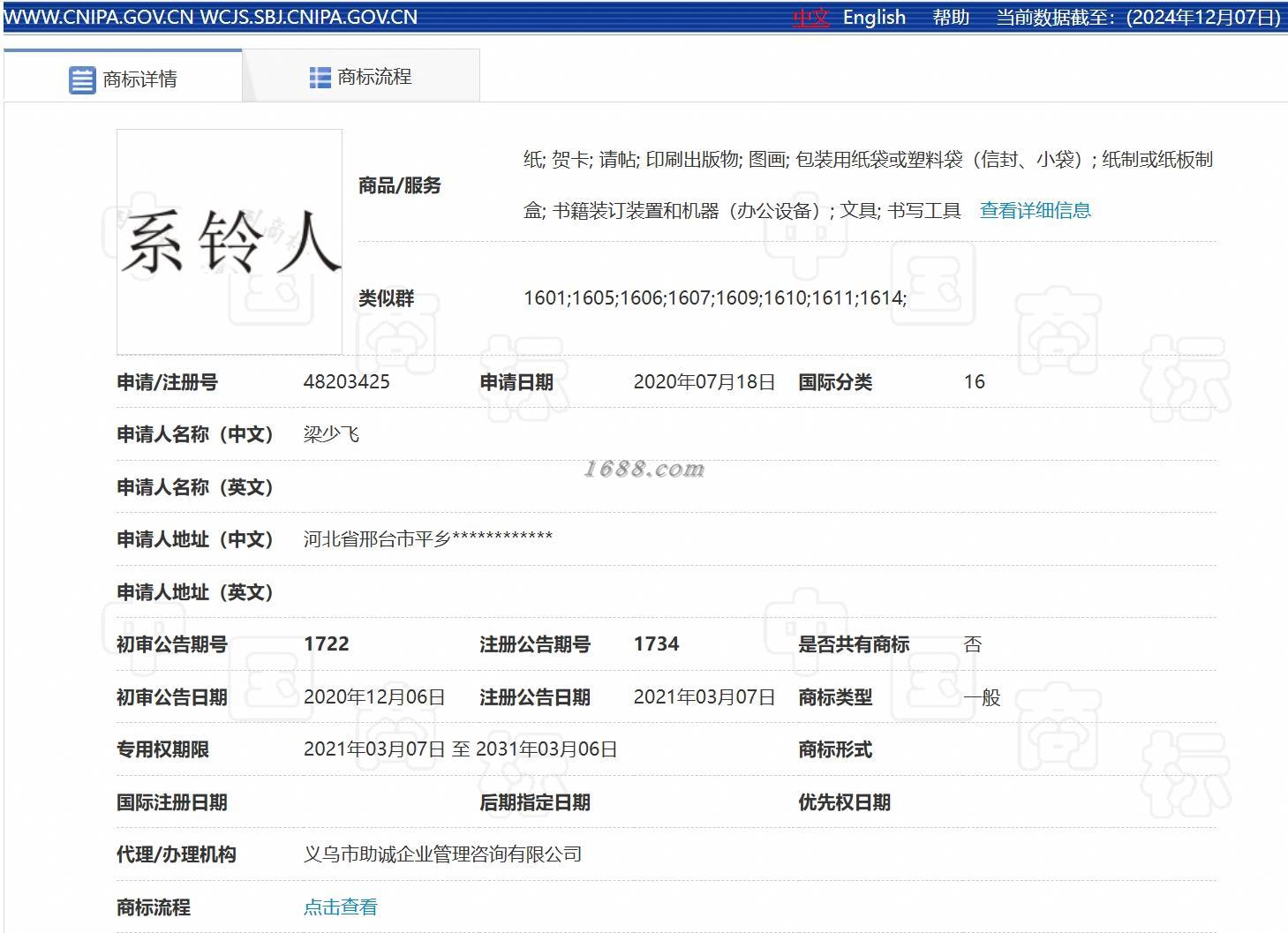The height and width of the screenshot is (933, 1288).
Task: Select the 是否共有商标 label
Action: [x=854, y=644]
